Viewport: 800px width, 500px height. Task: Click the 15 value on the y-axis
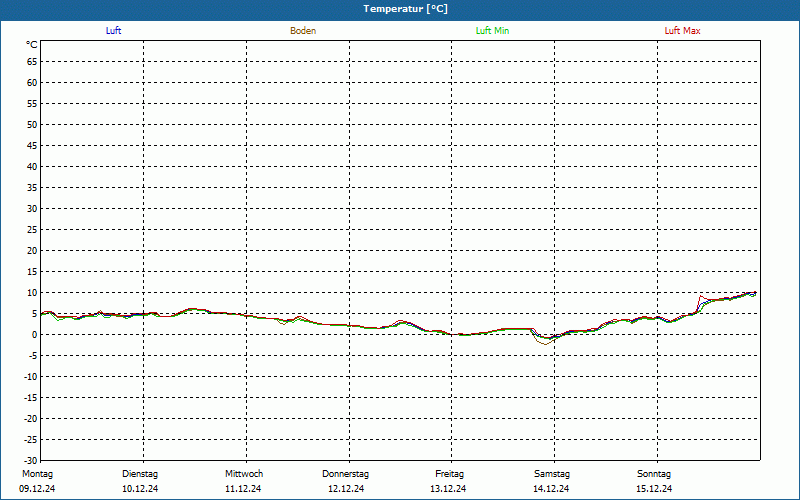click(32, 271)
